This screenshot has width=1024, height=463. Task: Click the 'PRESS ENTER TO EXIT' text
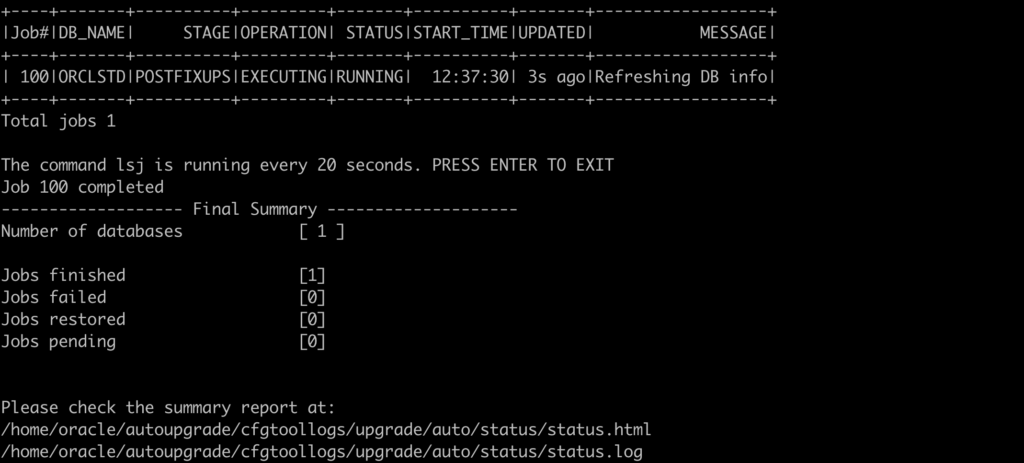[523, 165]
